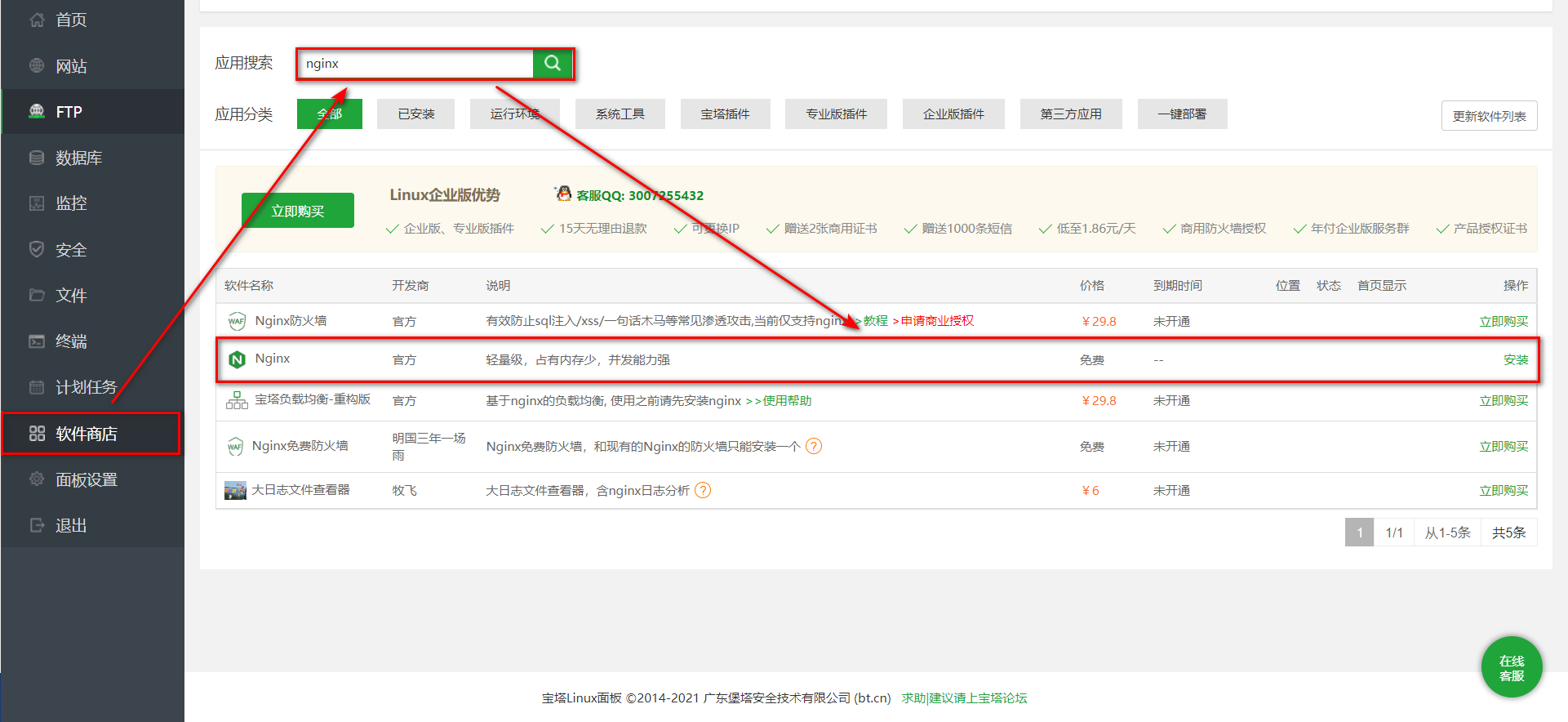1568x722 pixels.
Task: Click the 宝塔负载均衡 network icon
Action: [237, 400]
